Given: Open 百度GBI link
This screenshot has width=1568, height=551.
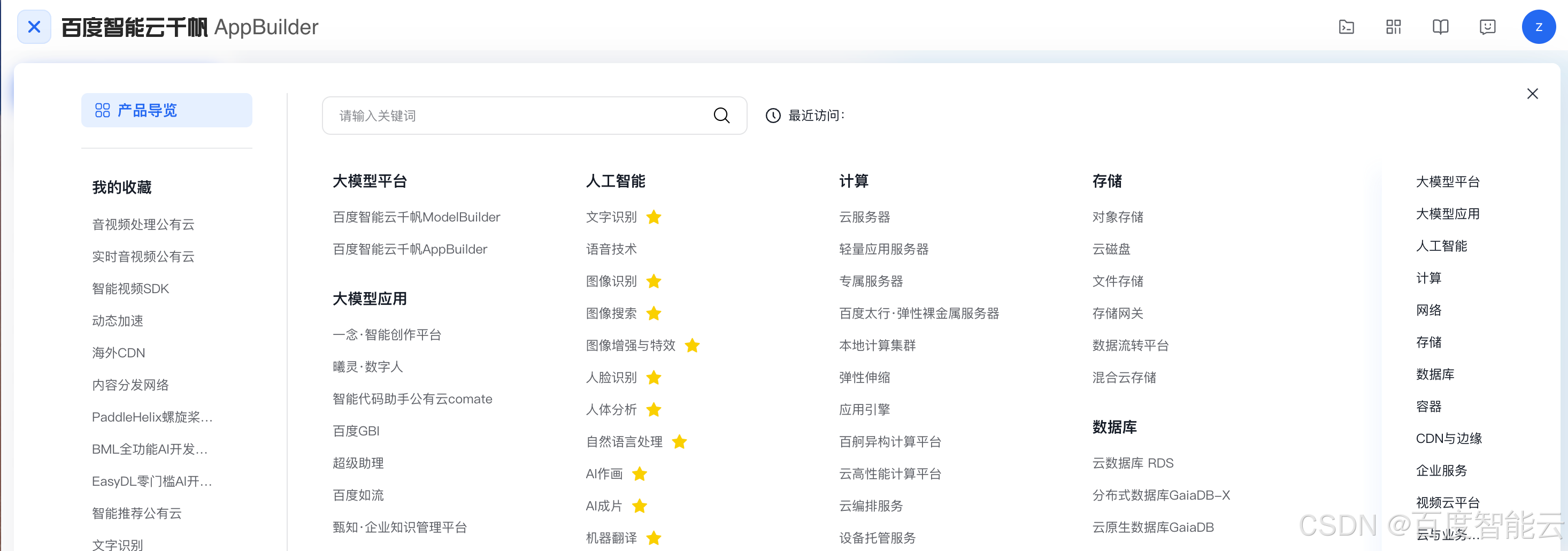Looking at the screenshot, I should tap(356, 431).
